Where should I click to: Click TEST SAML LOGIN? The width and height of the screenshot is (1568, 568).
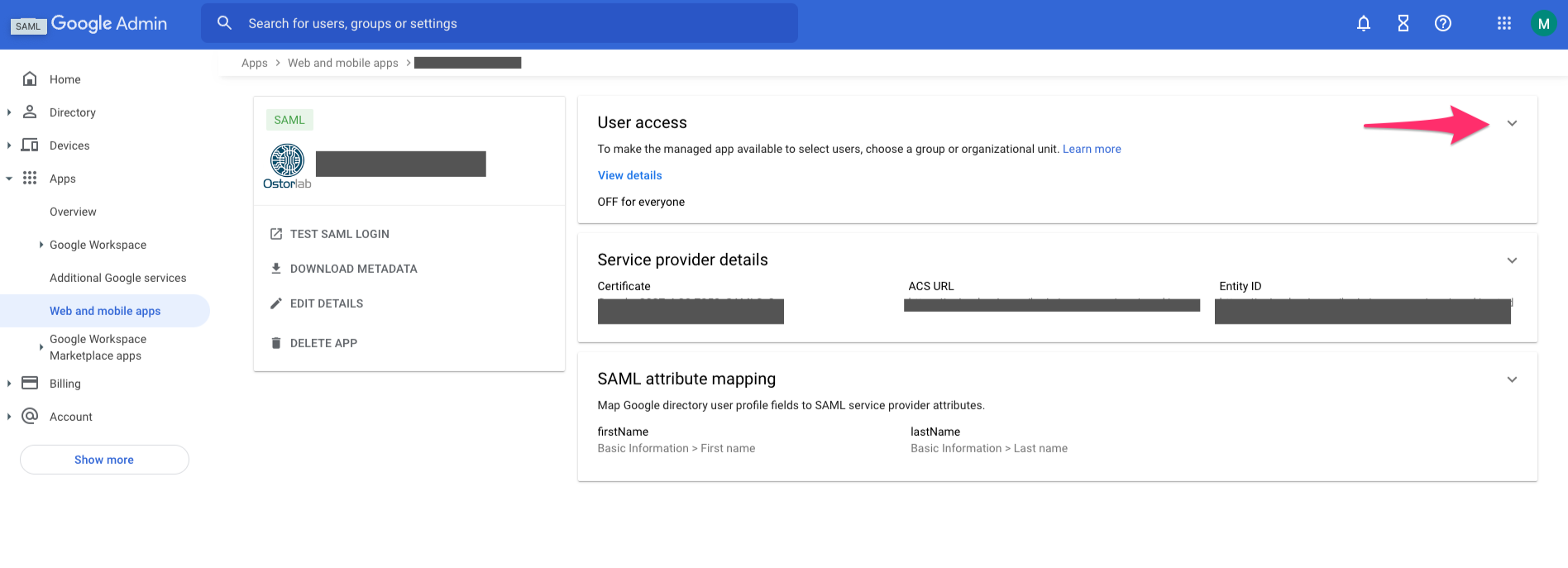(x=339, y=234)
